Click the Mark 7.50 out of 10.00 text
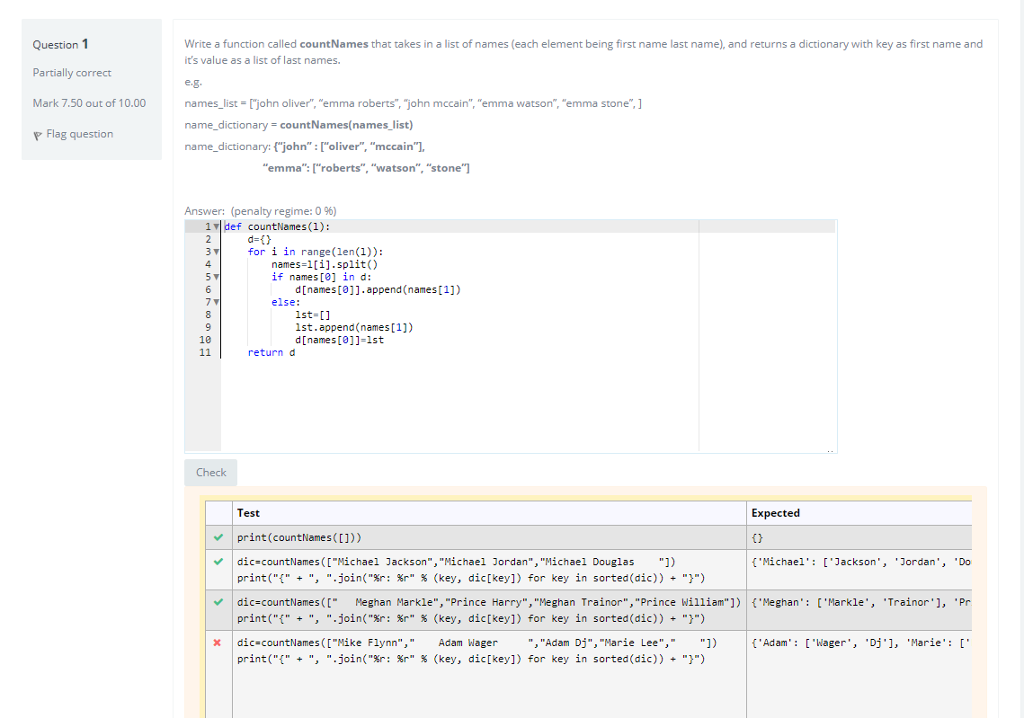The image size is (1024, 718). (x=92, y=104)
